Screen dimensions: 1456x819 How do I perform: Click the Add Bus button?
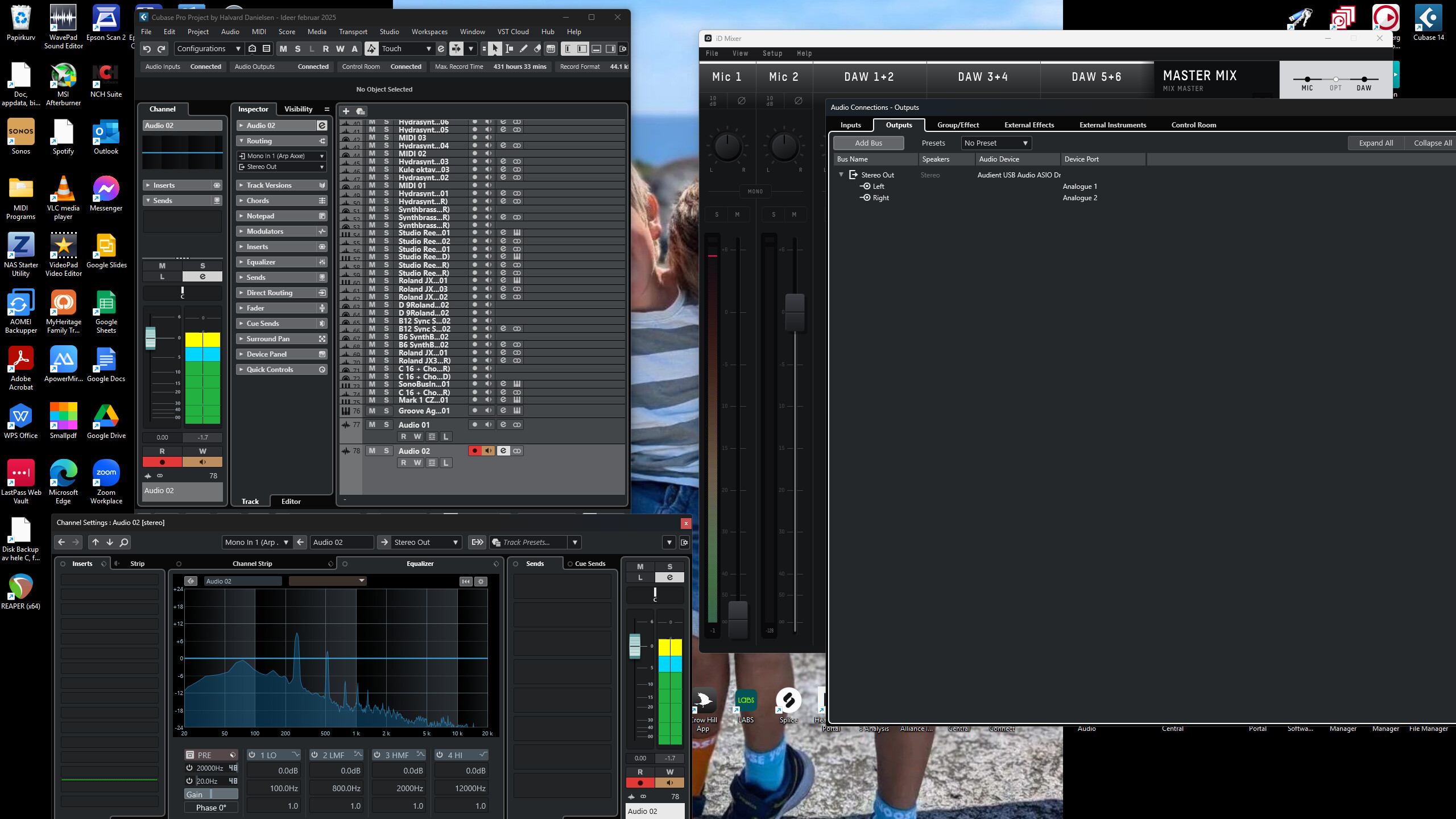click(868, 143)
